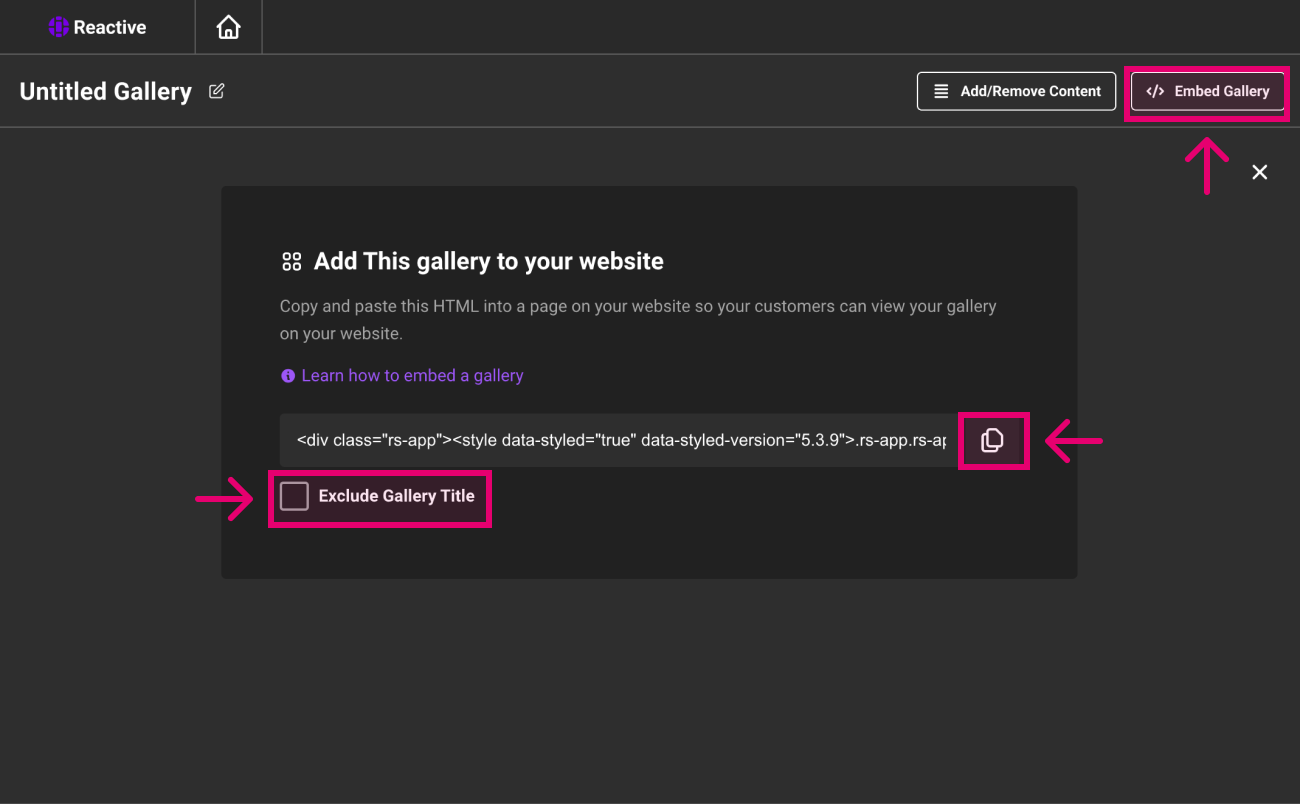Click 'Add This gallery to your website' heading
Screen dimensions: 1300x804
click(489, 261)
